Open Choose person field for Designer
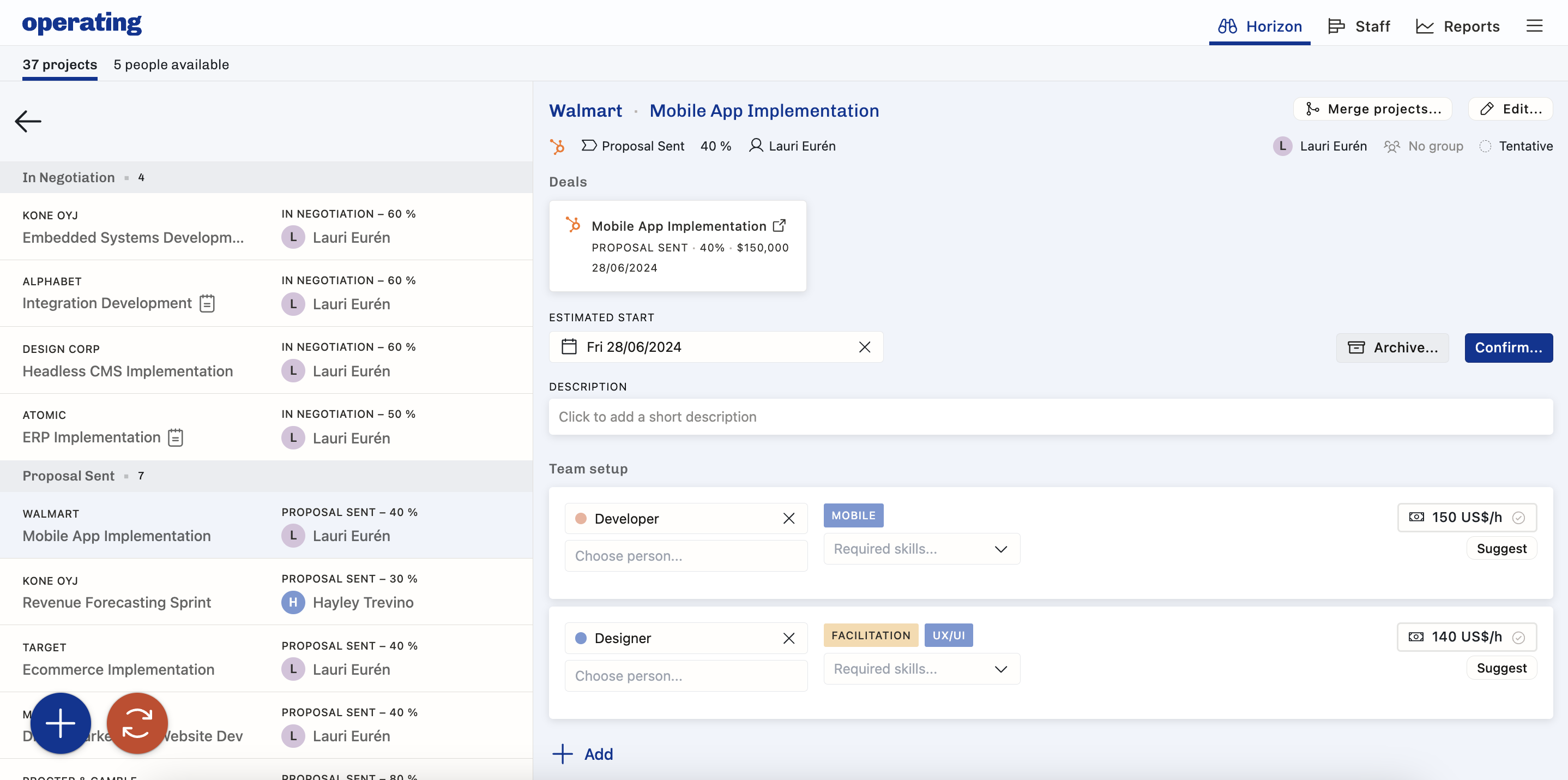The height and width of the screenshot is (780, 1568). [686, 676]
